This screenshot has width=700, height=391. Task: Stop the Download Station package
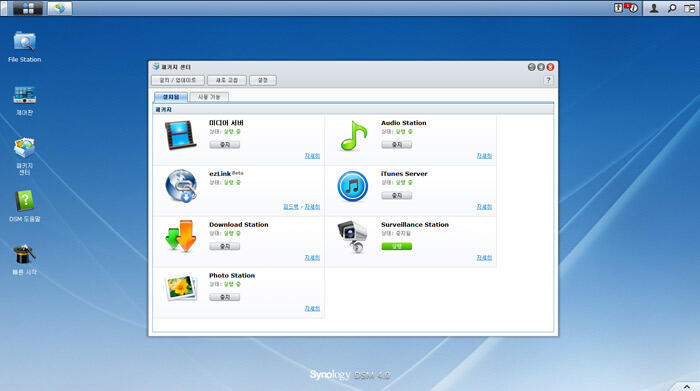coord(225,246)
